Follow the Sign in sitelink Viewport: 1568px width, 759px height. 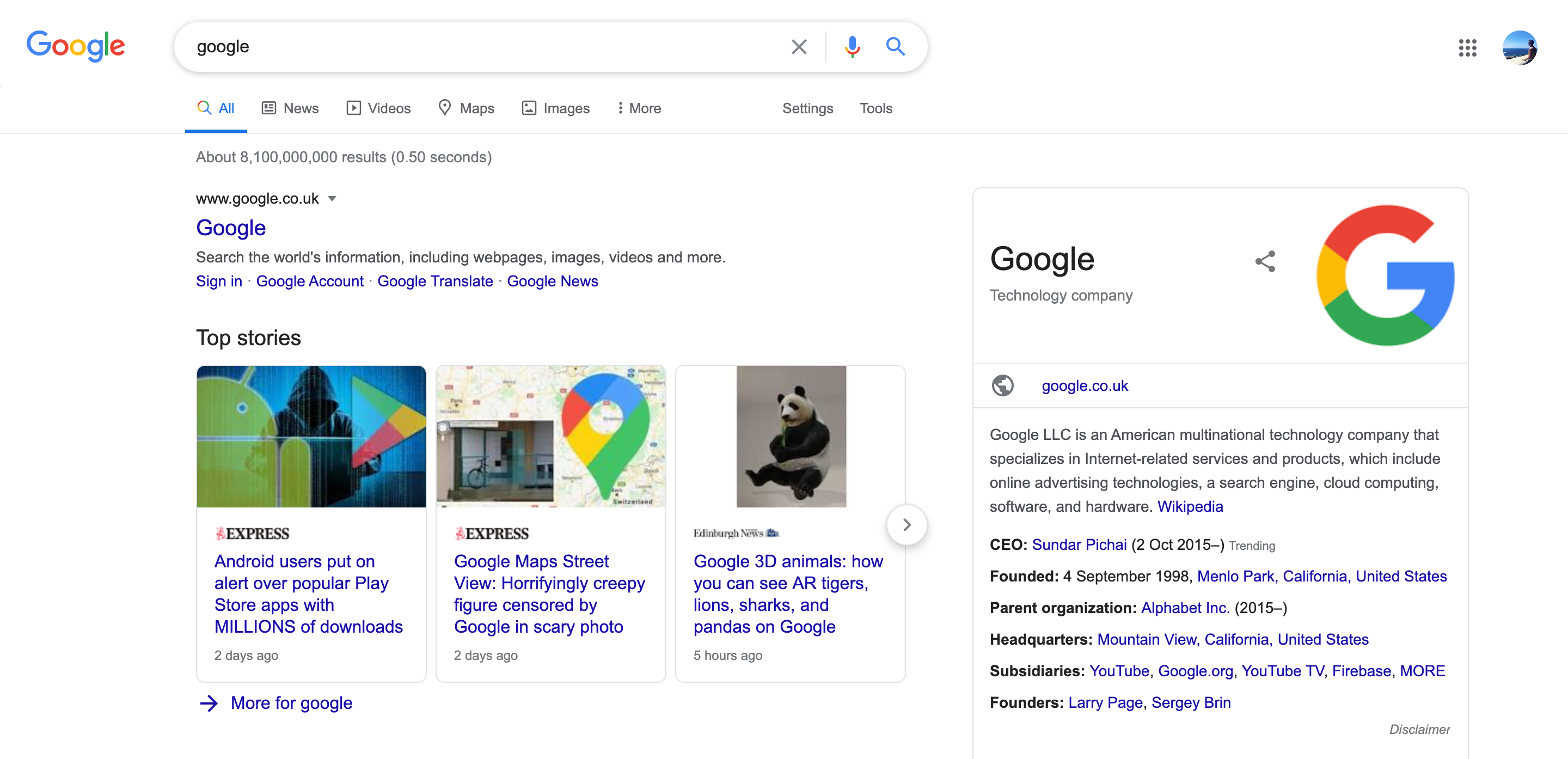[219, 281]
